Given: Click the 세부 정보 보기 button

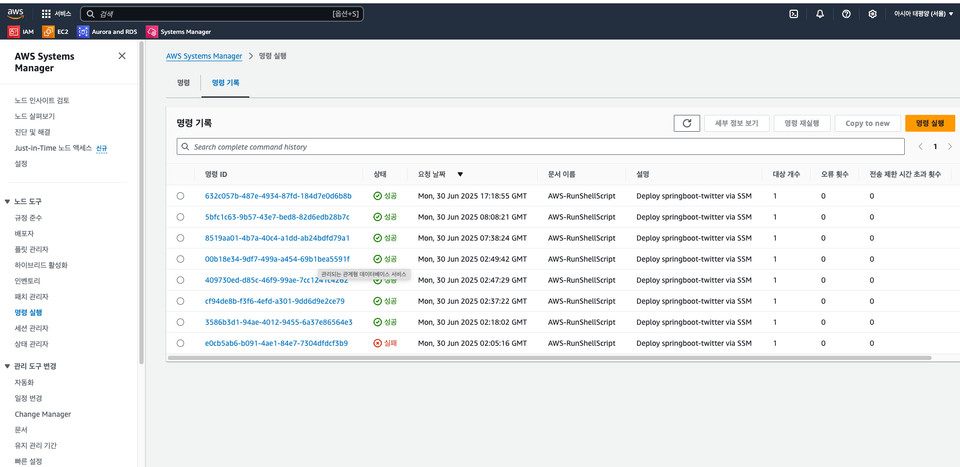Looking at the screenshot, I should 737,123.
